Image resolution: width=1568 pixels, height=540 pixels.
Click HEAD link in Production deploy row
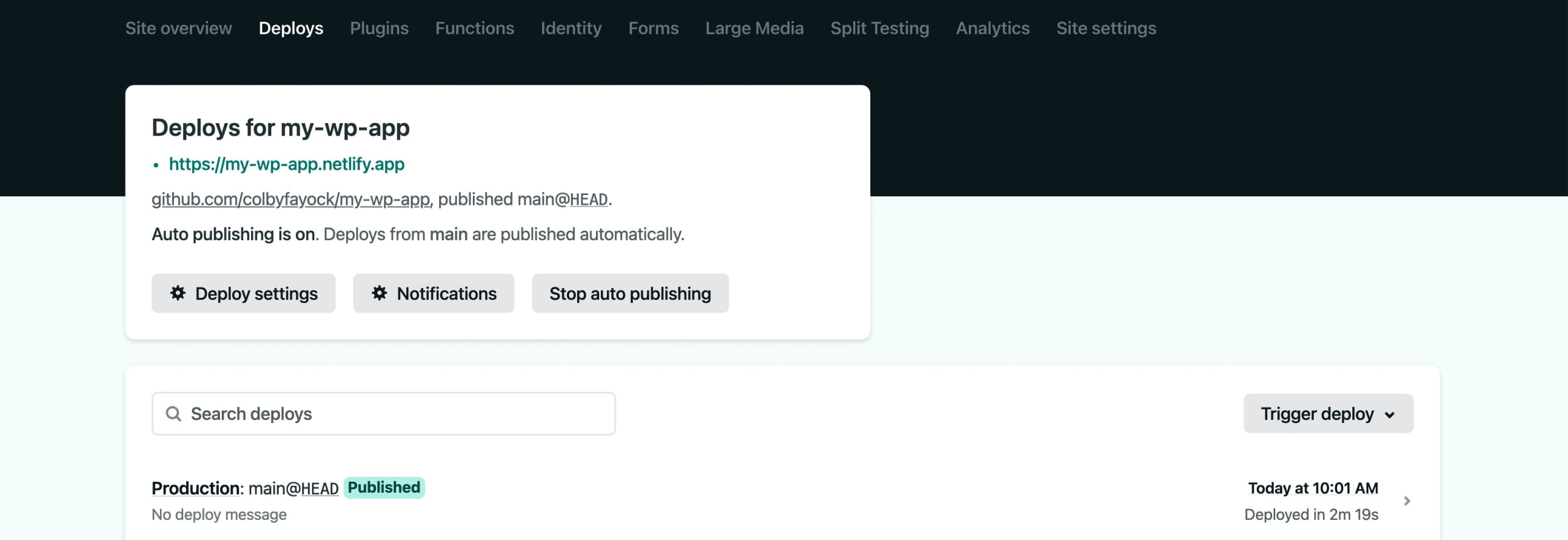point(320,489)
